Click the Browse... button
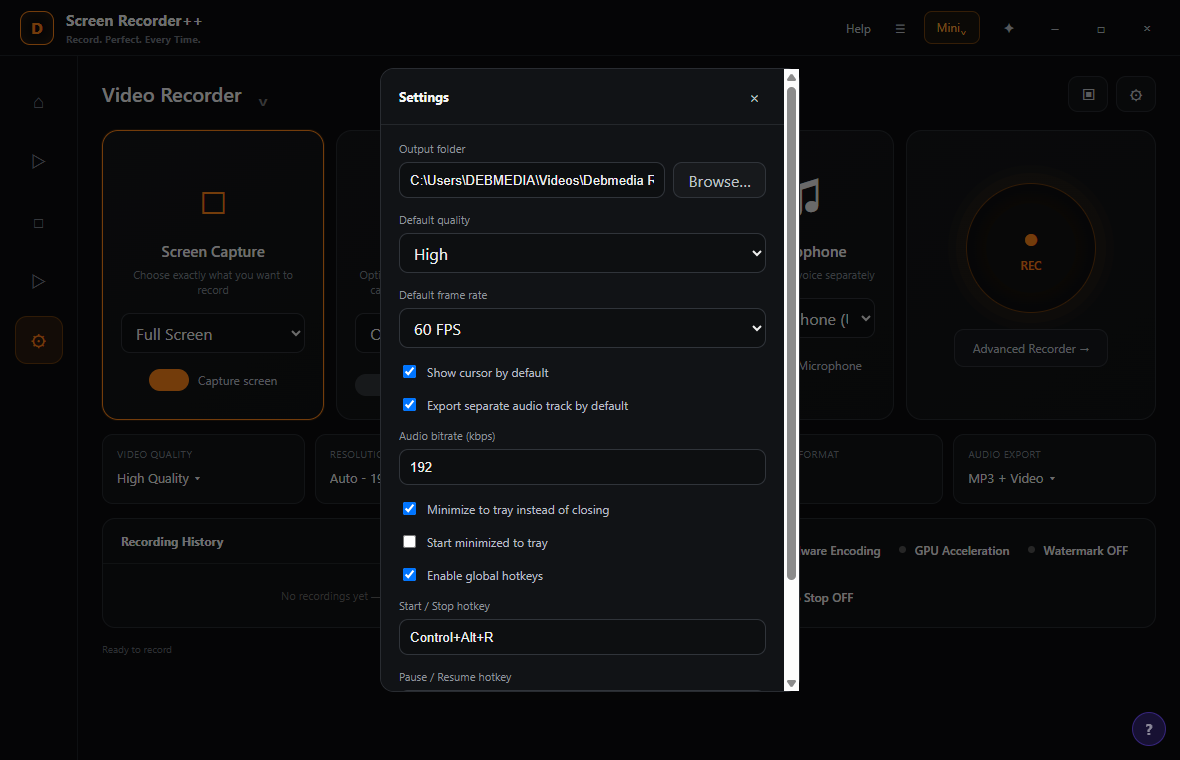Viewport: 1180px width, 760px height. coord(719,181)
